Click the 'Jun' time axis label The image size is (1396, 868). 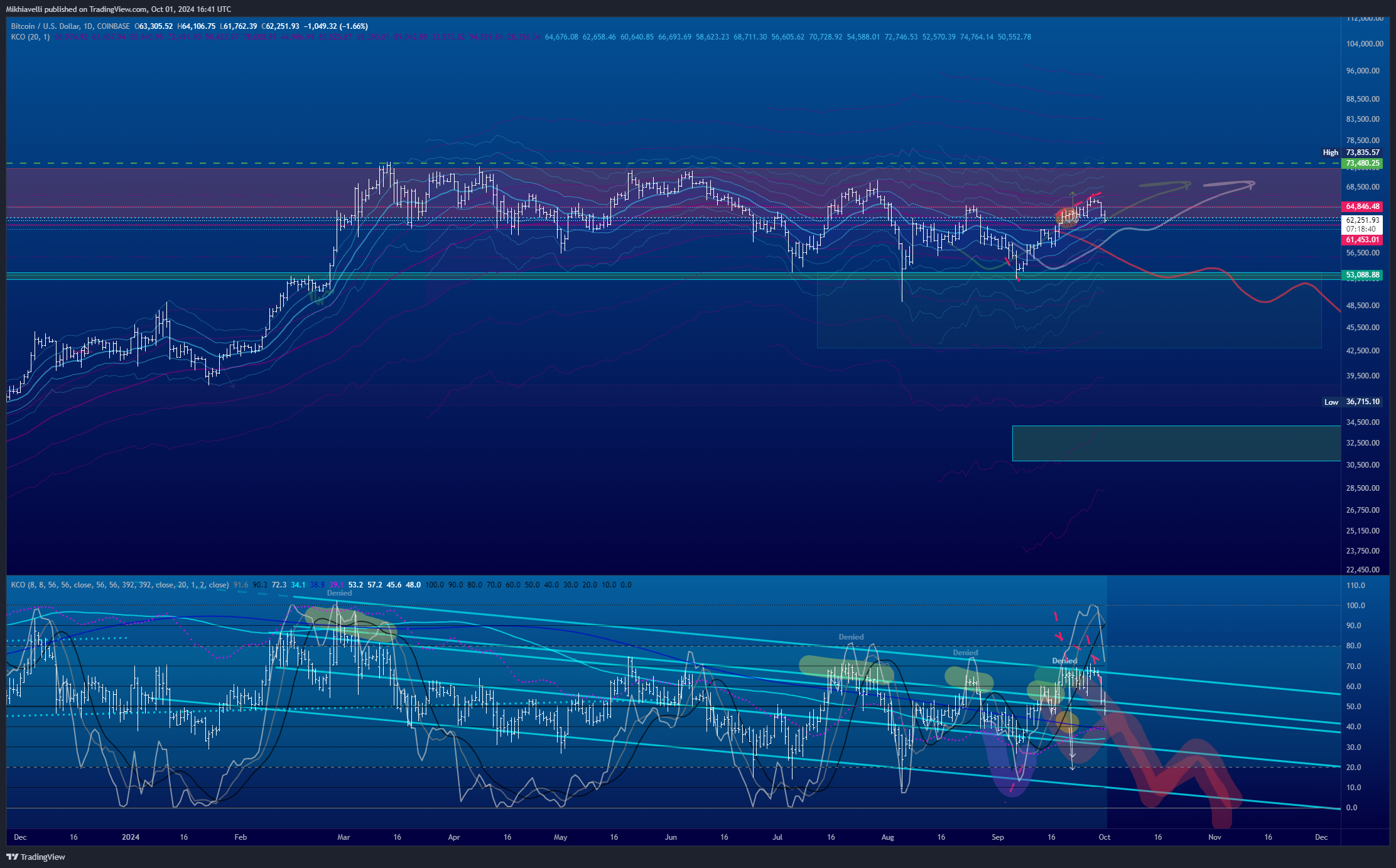(x=671, y=837)
